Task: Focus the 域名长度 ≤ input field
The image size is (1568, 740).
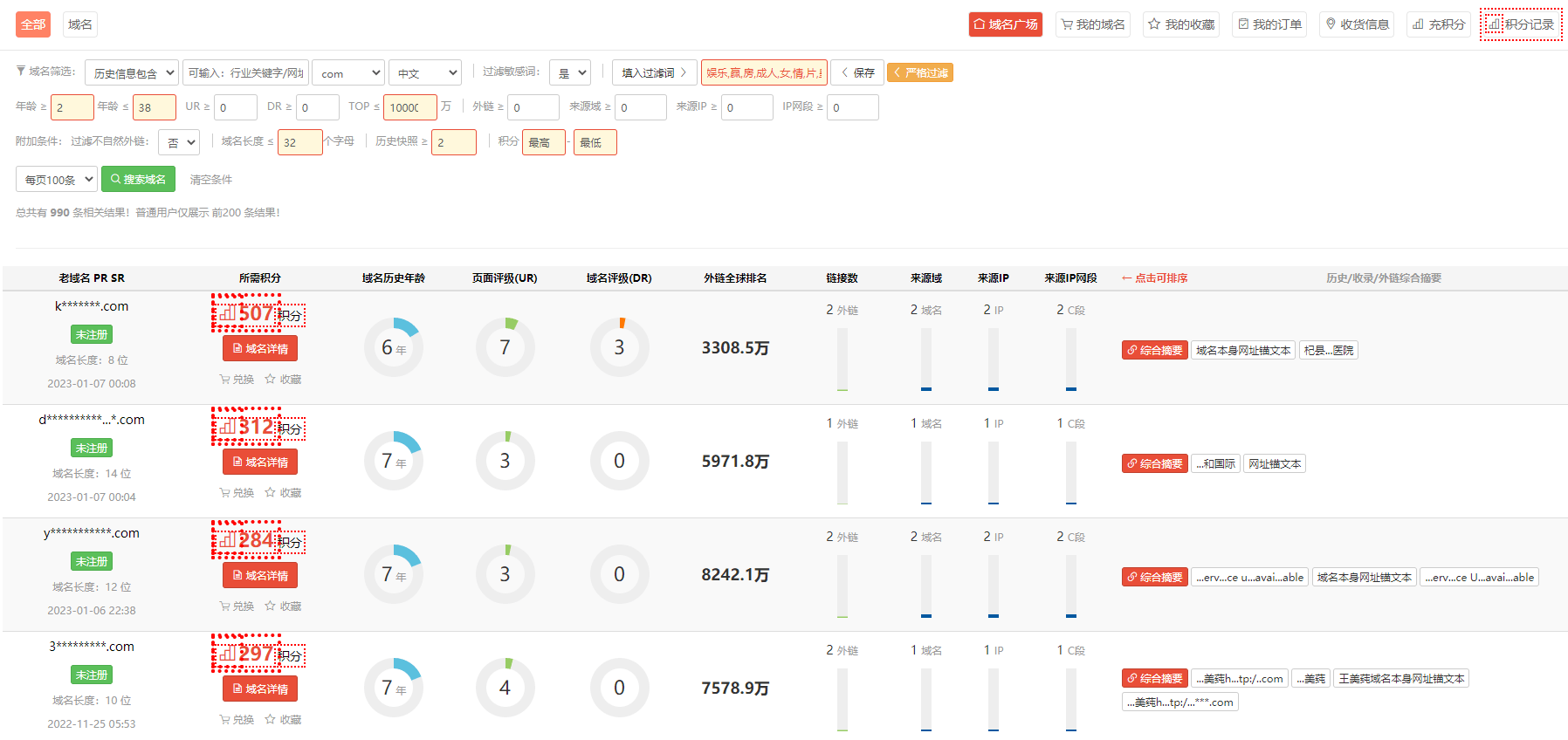Action: point(300,142)
